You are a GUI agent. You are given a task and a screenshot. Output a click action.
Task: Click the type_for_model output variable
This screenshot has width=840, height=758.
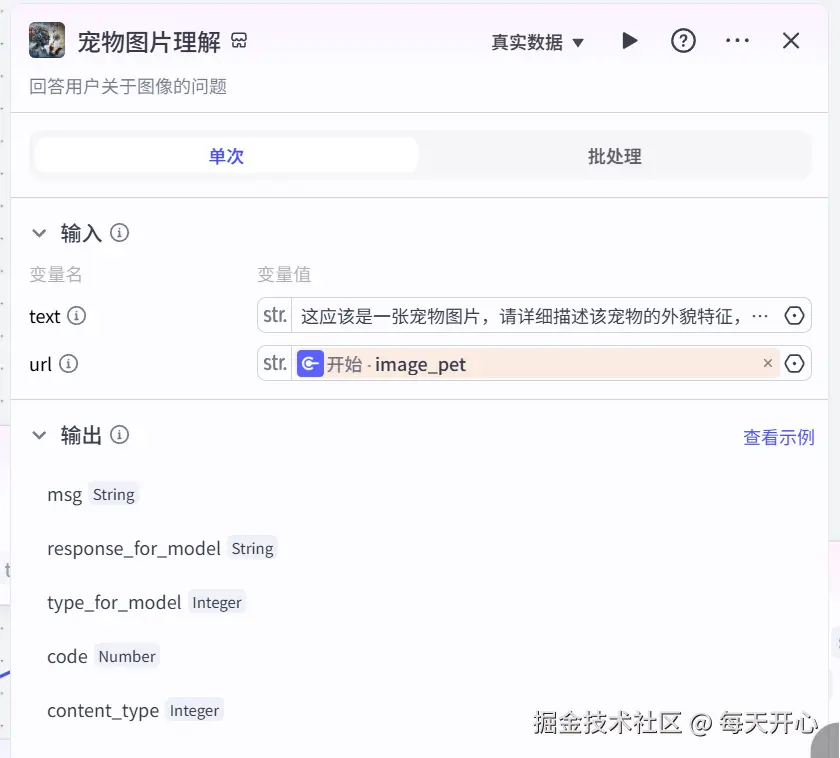pyautogui.click(x=114, y=603)
